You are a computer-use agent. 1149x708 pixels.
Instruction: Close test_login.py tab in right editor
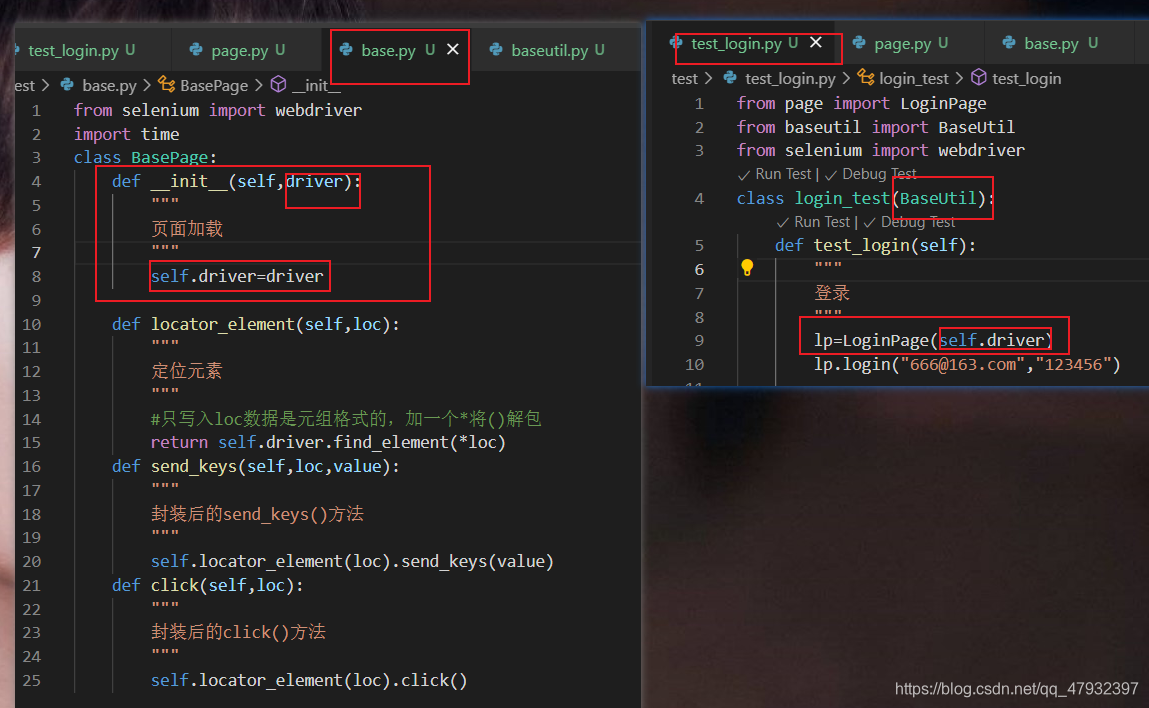(816, 43)
